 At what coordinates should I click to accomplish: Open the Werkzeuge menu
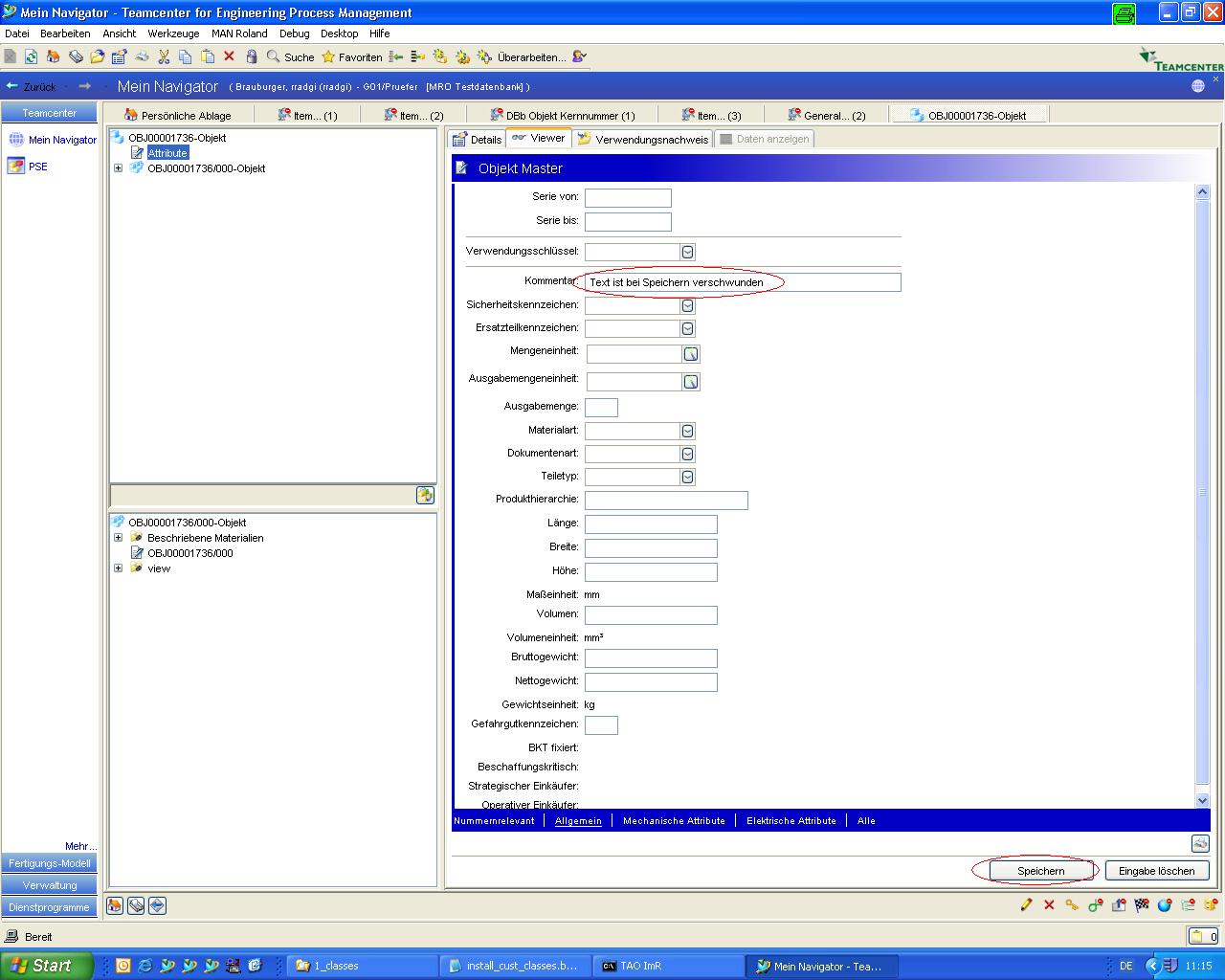coord(173,33)
